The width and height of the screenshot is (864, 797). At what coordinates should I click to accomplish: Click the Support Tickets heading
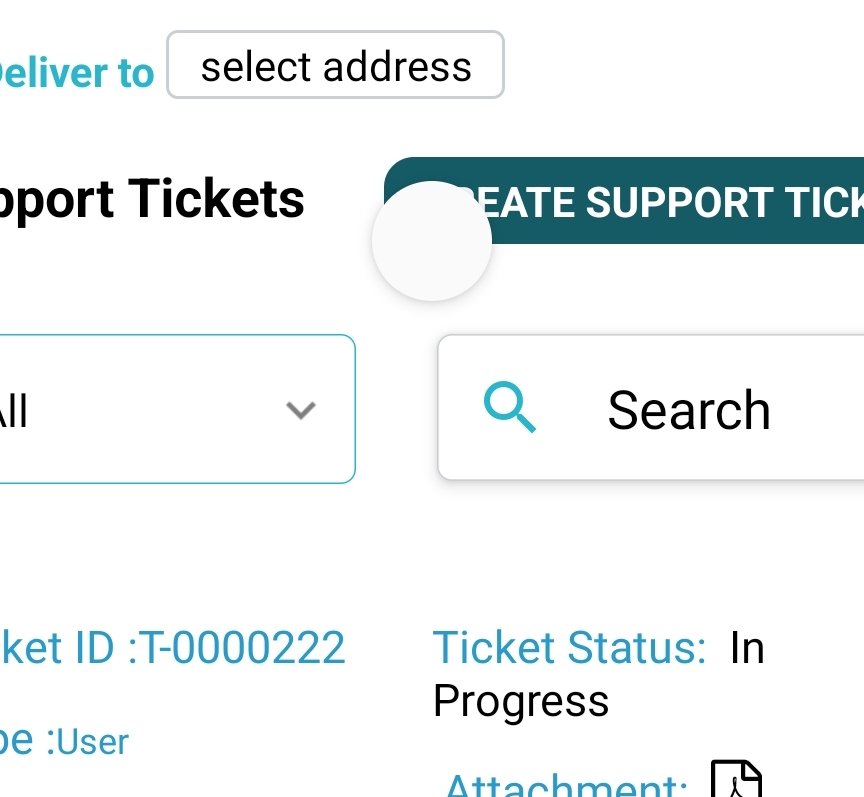(152, 200)
